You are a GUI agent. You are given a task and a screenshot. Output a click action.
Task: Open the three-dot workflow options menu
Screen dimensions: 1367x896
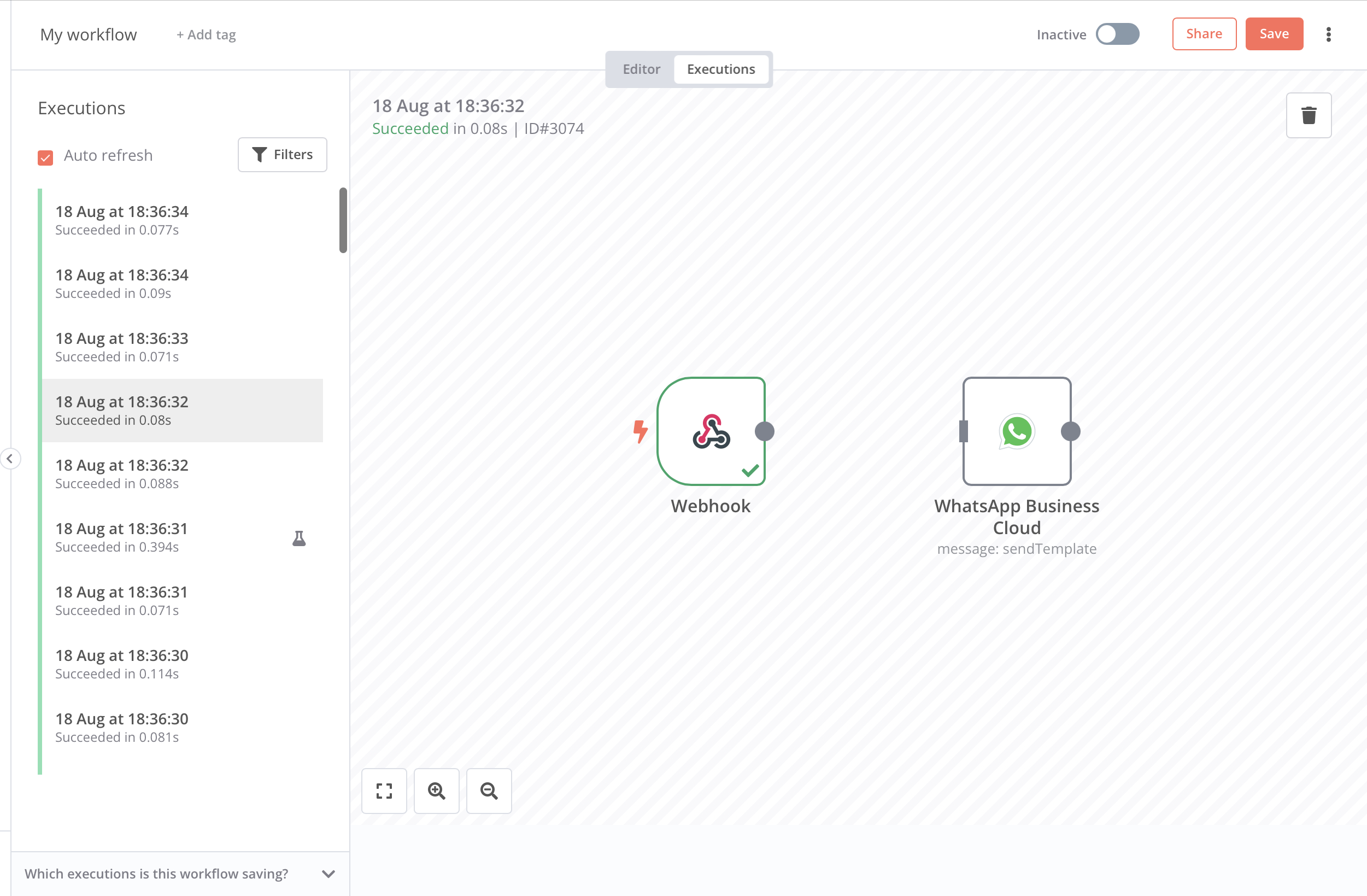point(1329,34)
